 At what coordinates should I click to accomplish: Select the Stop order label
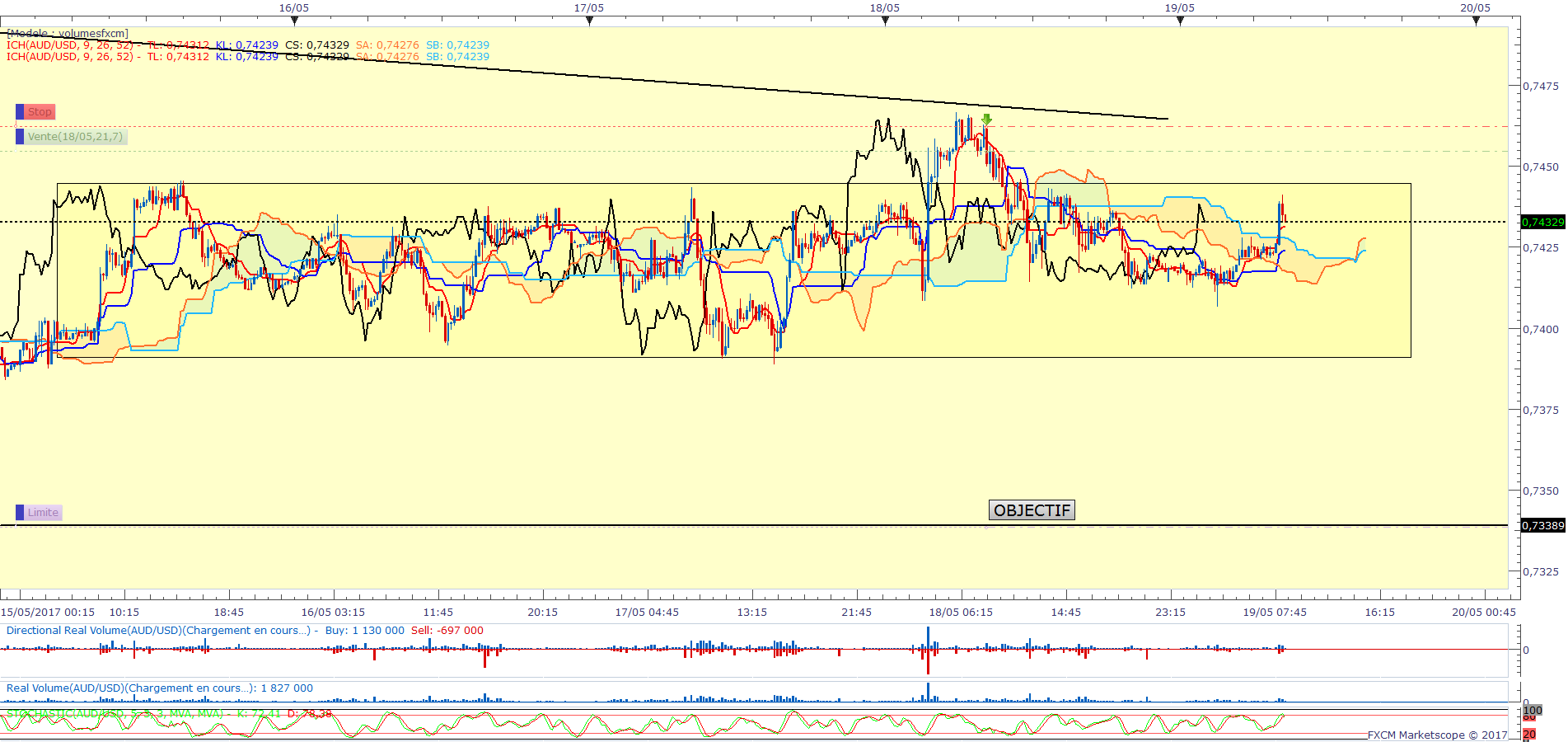(x=35, y=112)
